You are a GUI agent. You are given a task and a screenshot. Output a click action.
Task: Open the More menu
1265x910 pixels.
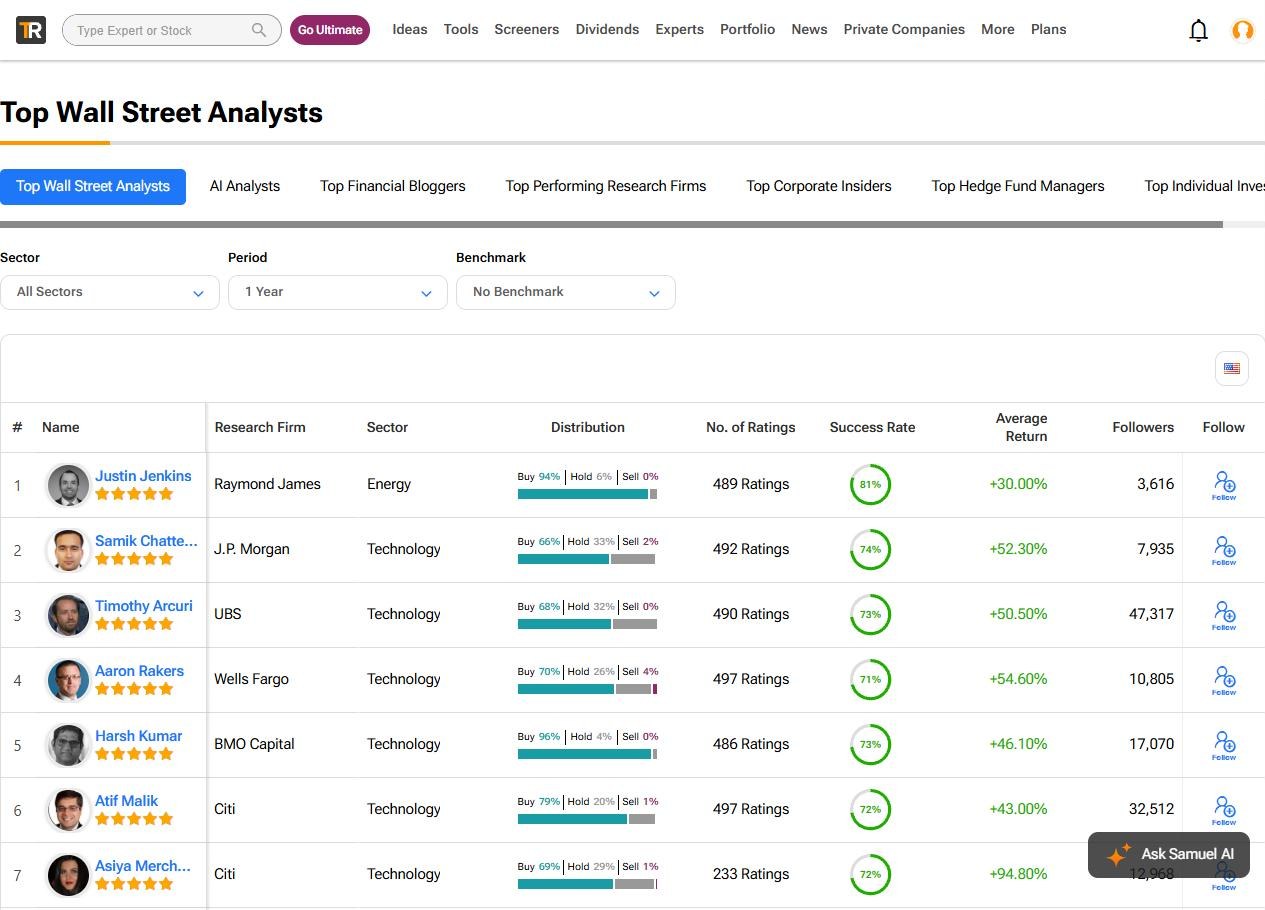click(x=998, y=29)
